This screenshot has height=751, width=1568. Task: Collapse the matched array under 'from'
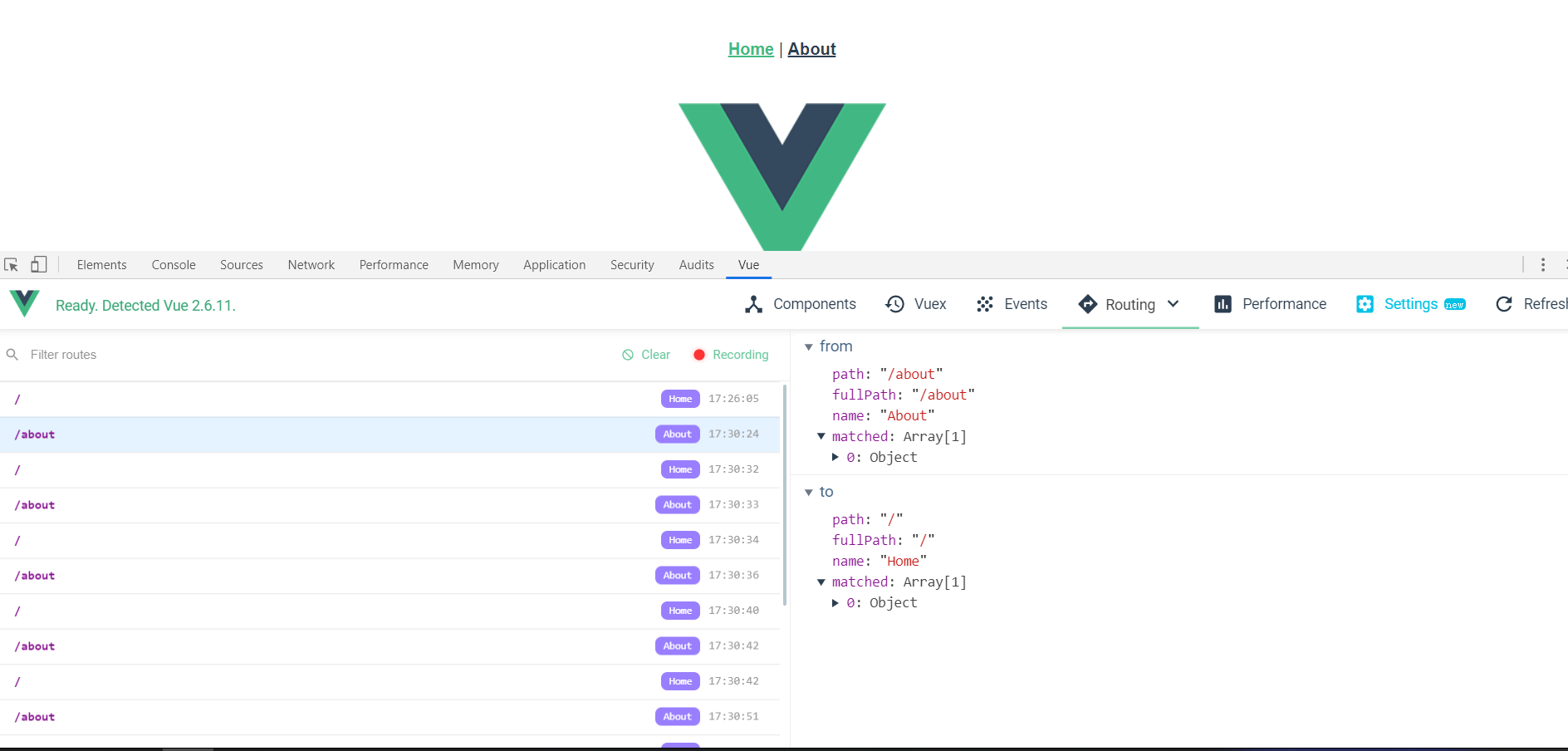click(x=821, y=437)
